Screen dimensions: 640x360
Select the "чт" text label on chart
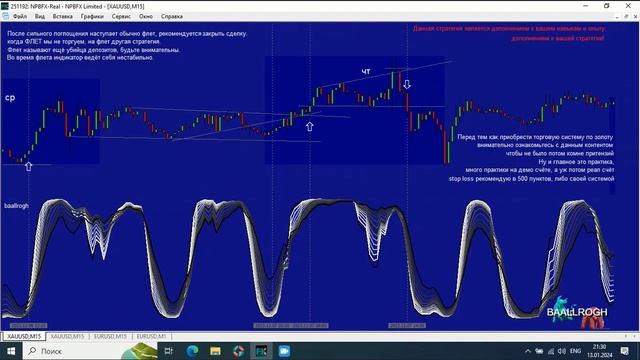pos(366,71)
